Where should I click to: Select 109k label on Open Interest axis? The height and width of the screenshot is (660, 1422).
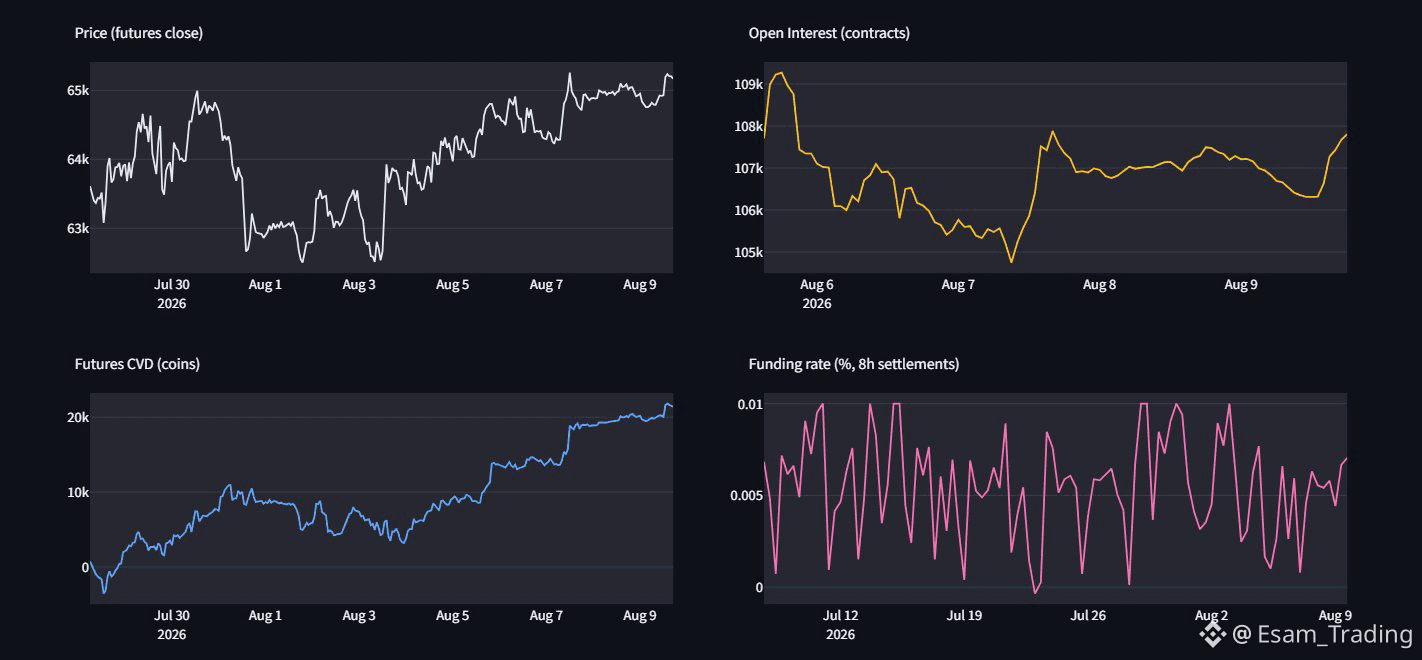(x=749, y=84)
